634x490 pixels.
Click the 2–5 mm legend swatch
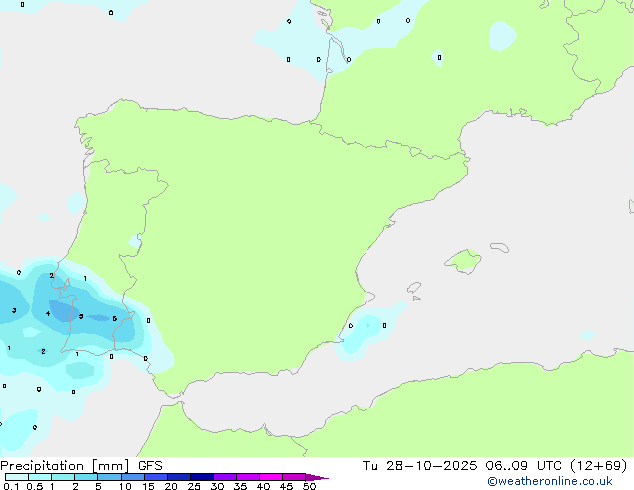(86, 477)
